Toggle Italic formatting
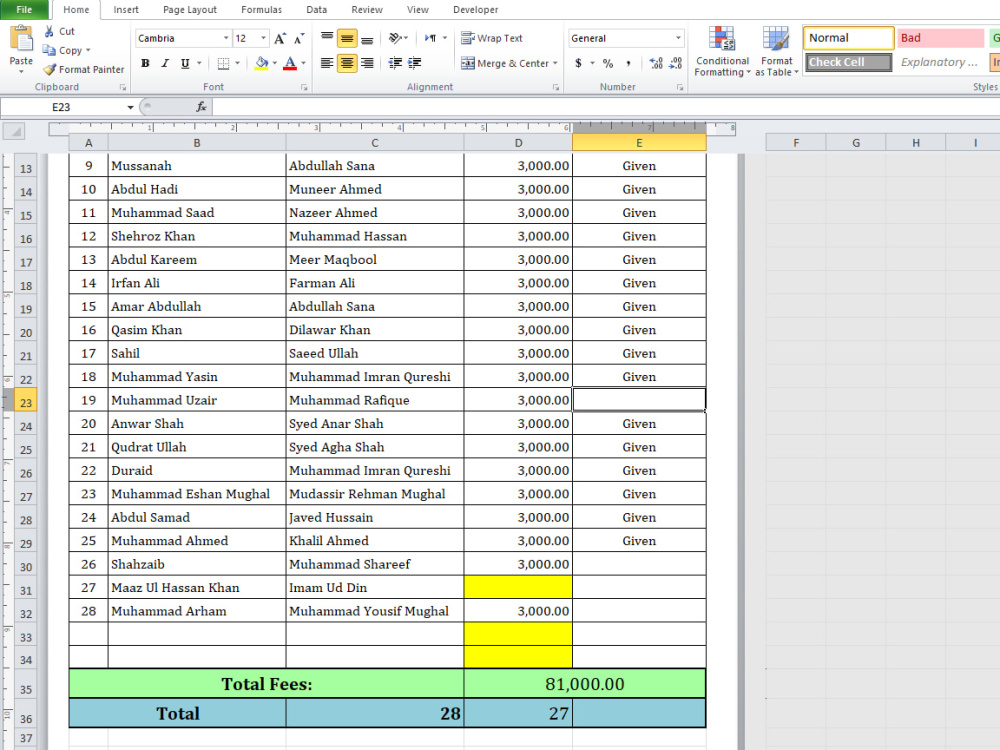The height and width of the screenshot is (750, 1000). 165,63
